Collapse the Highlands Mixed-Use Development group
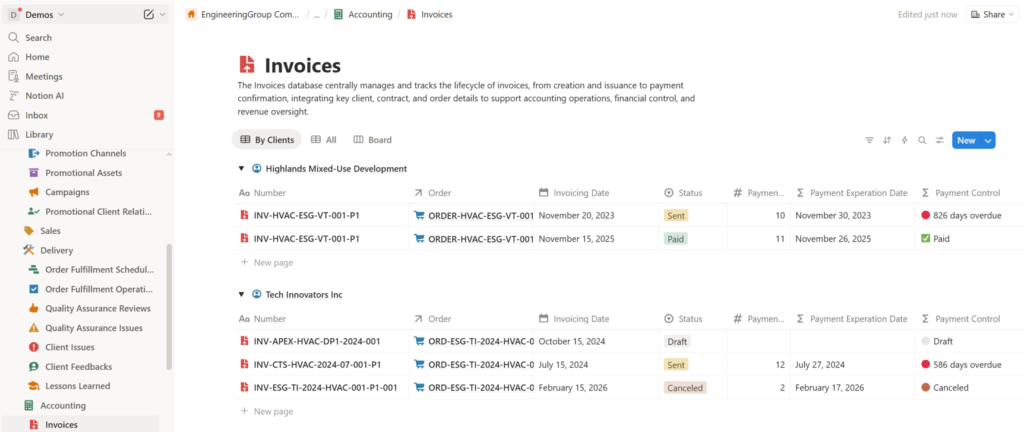The image size is (1024, 432). coord(241,169)
